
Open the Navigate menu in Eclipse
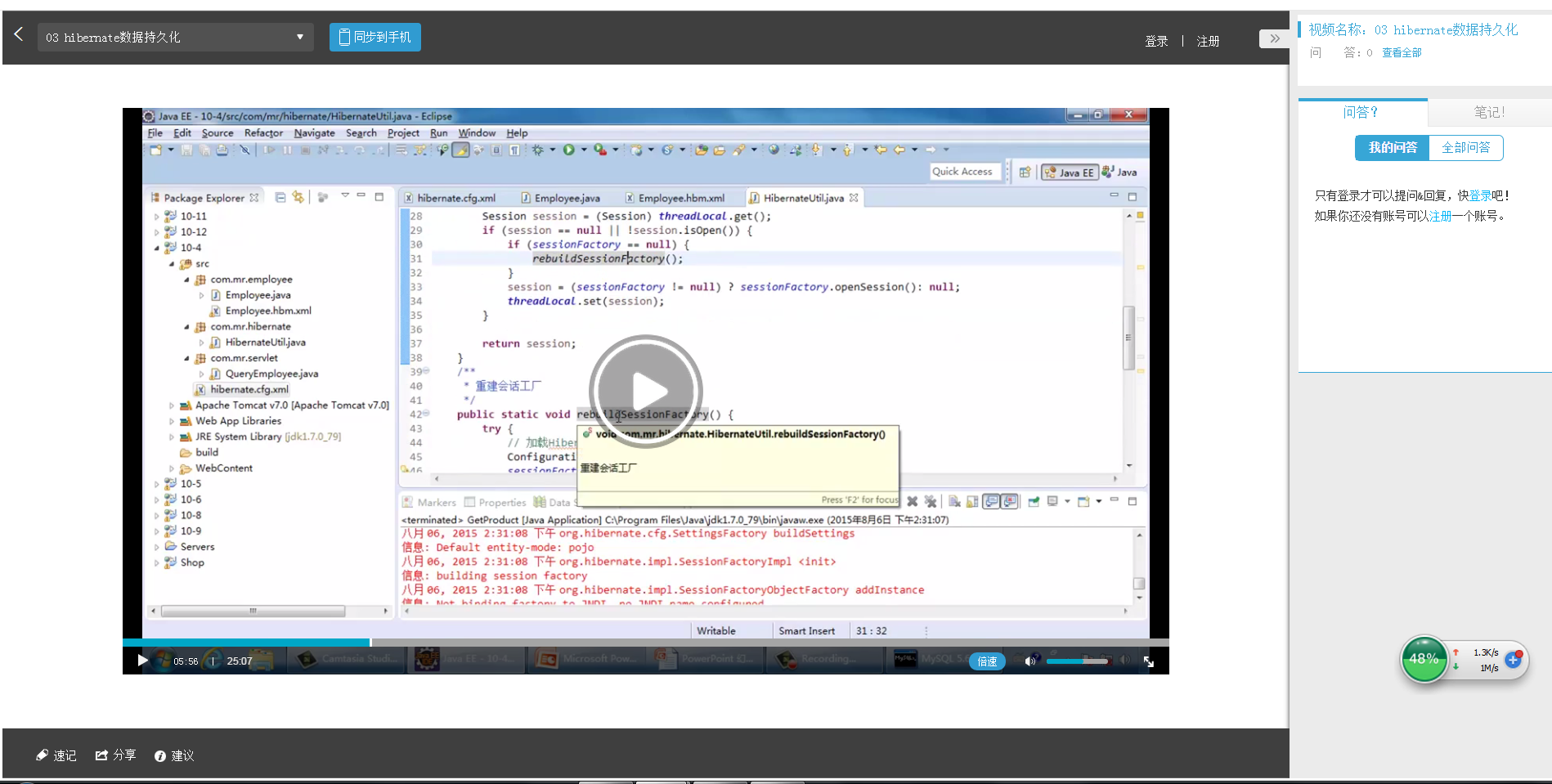(314, 133)
